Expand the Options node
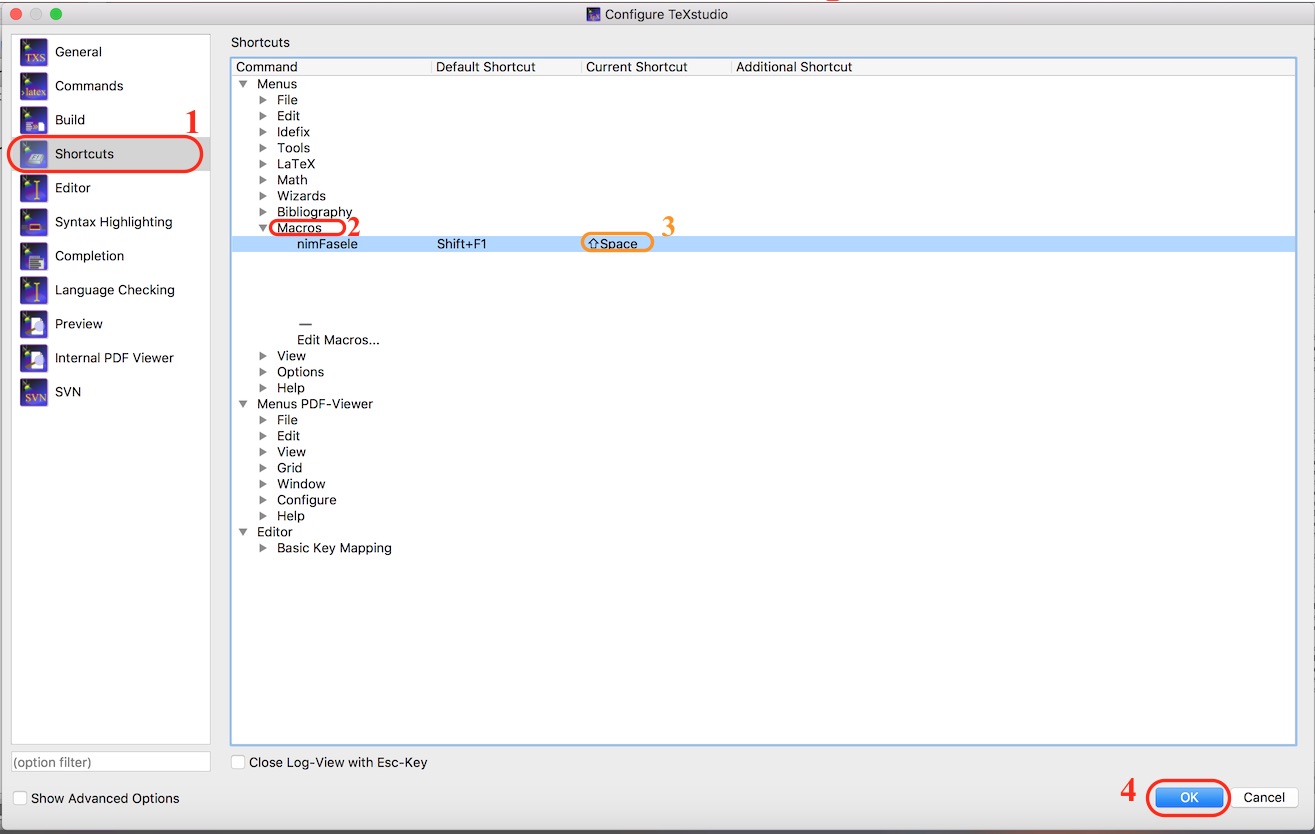This screenshot has height=834, width=1315. (264, 372)
